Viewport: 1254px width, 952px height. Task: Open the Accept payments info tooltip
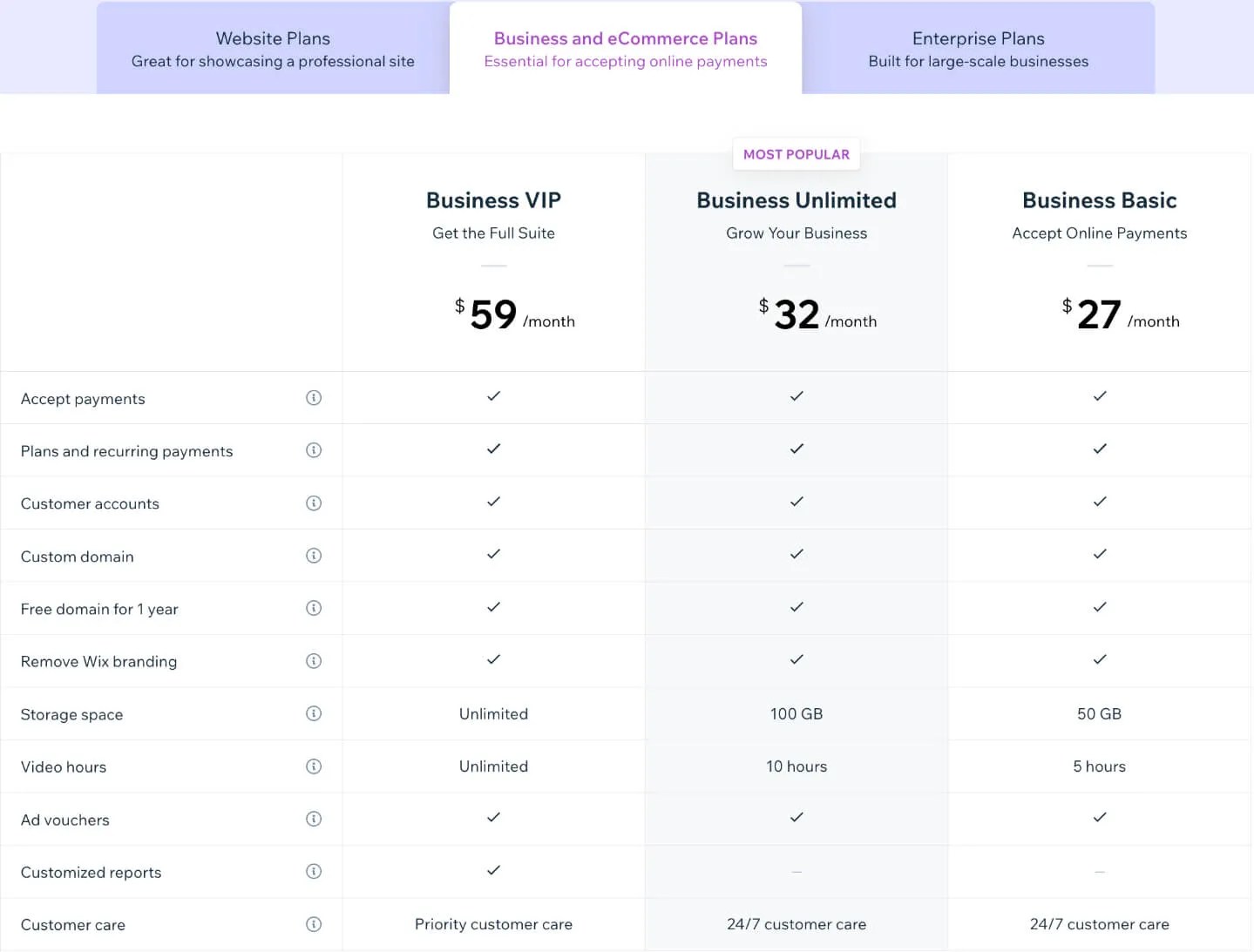(314, 398)
